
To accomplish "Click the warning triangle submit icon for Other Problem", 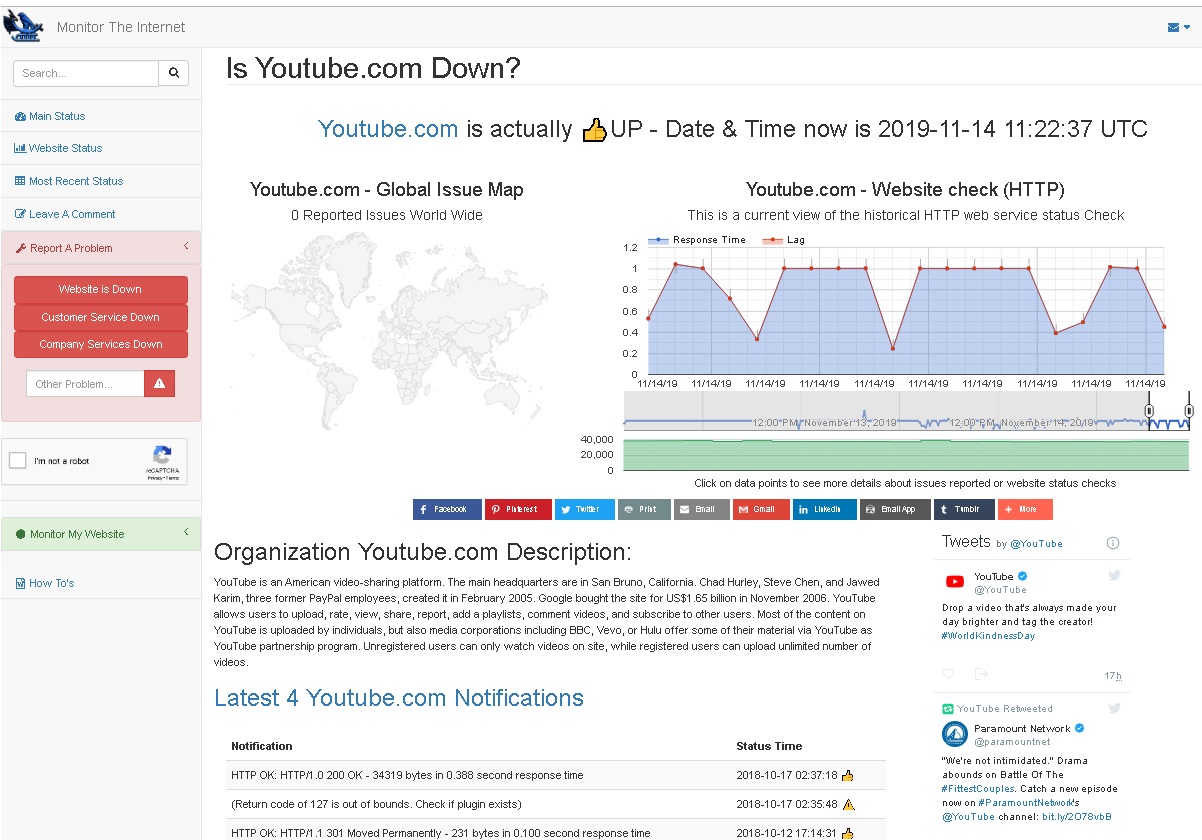I will click(159, 383).
